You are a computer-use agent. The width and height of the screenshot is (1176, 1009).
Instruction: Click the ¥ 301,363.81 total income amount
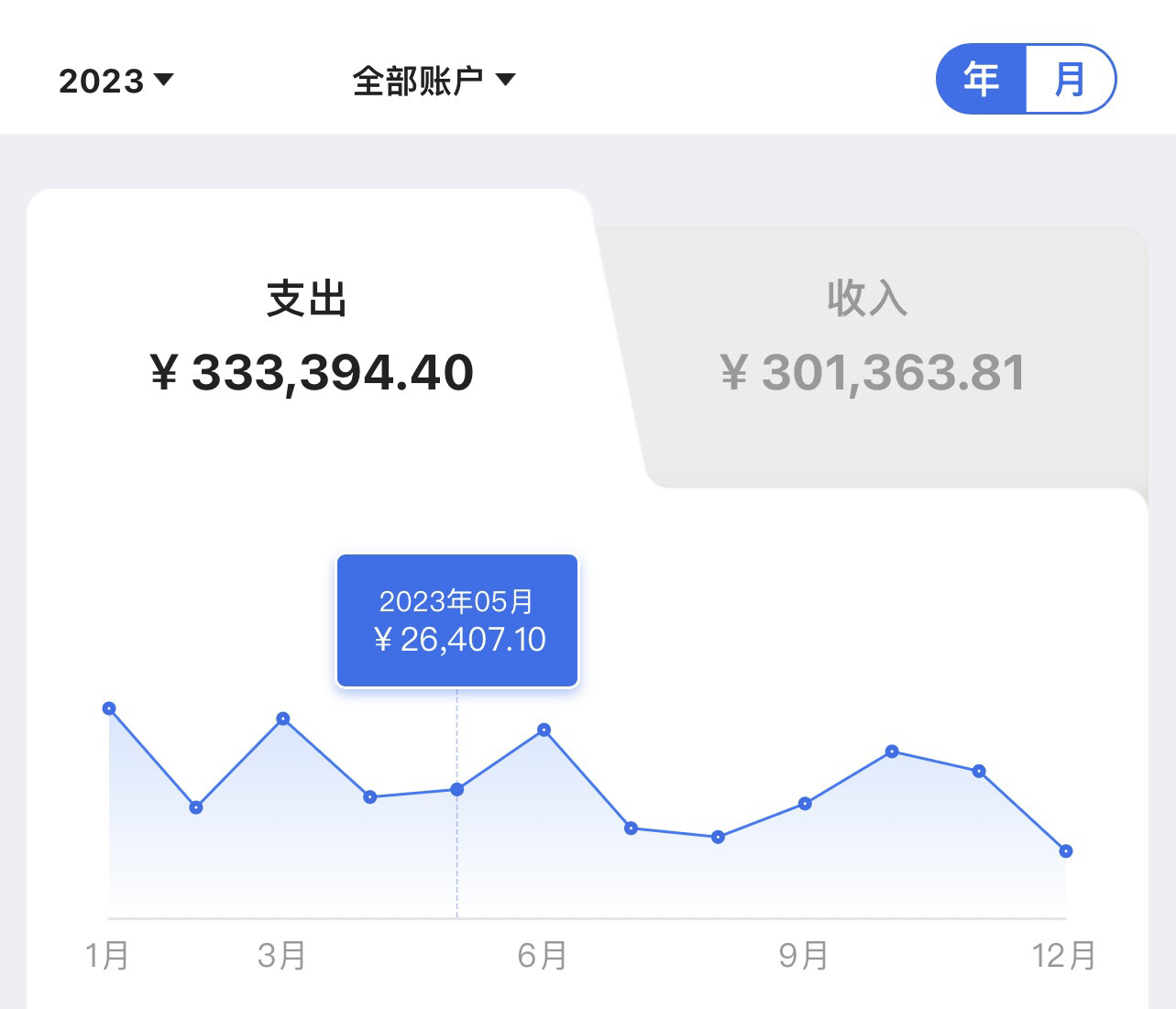tap(873, 372)
